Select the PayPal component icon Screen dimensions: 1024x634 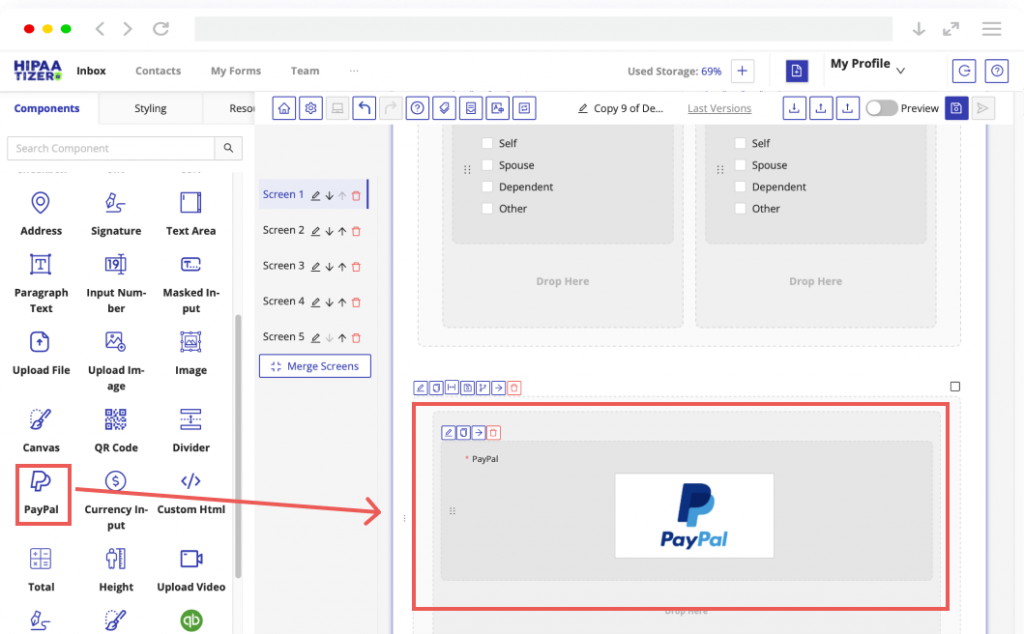point(41,482)
